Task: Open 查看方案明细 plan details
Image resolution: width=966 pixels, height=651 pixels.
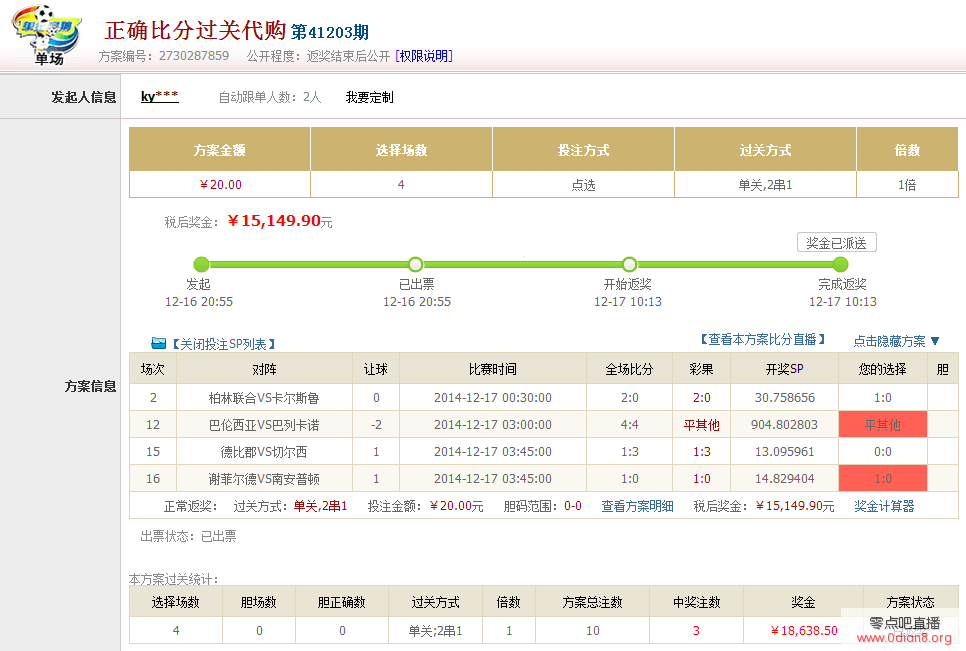Action: click(637, 506)
